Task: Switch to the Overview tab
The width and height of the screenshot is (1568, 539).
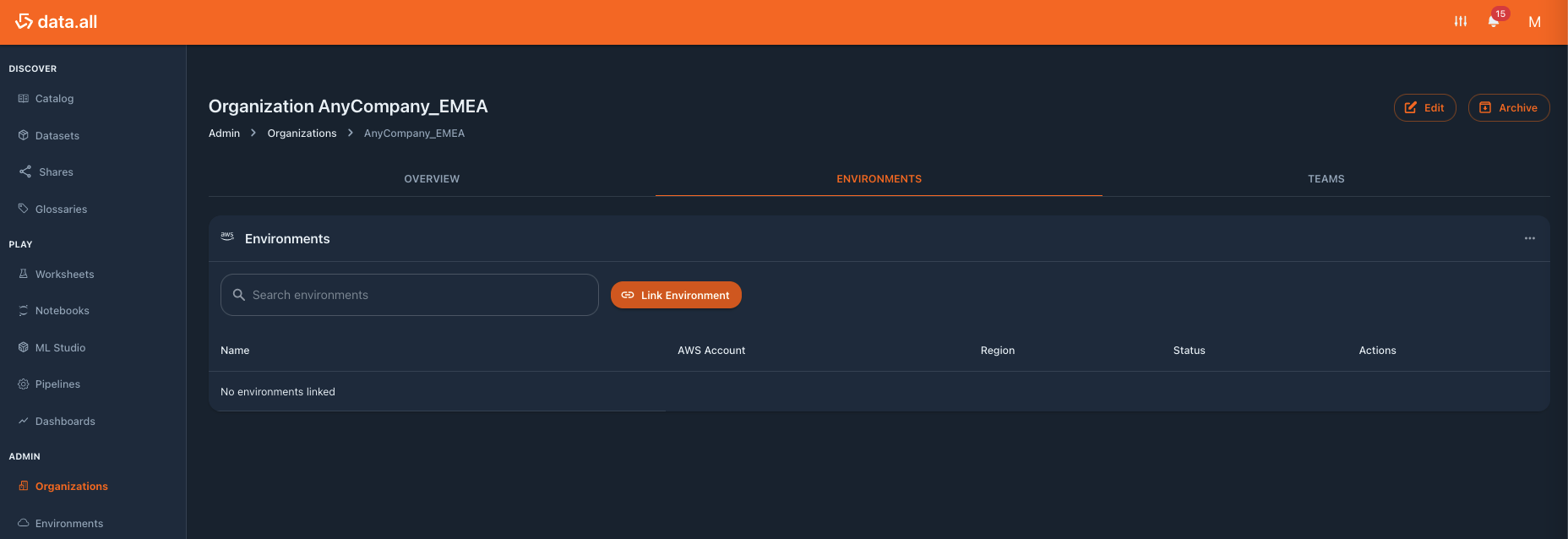Action: point(432,179)
